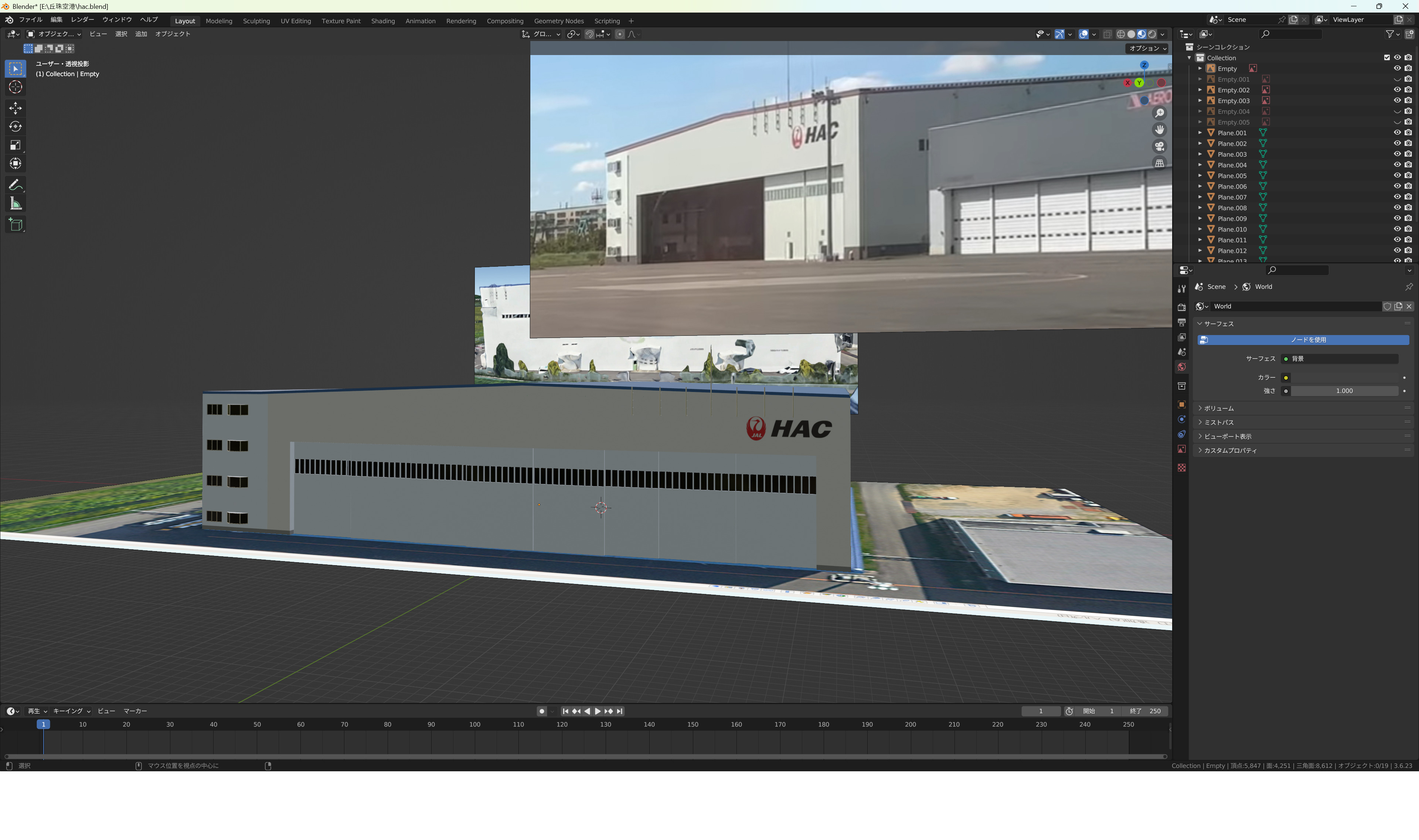Open the Render properties tab
The width and height of the screenshot is (1419, 840).
1182,307
